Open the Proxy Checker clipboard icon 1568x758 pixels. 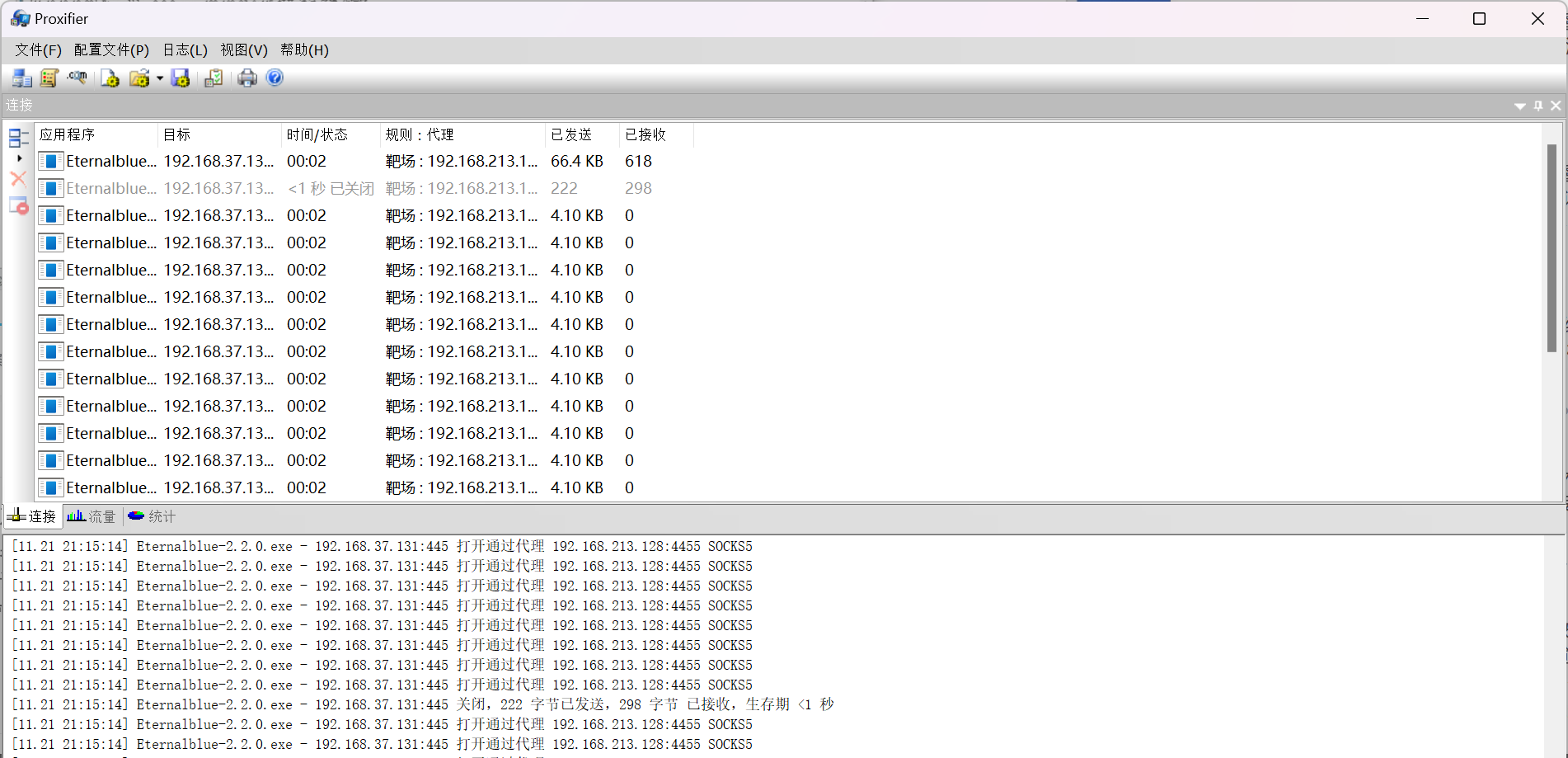214,78
